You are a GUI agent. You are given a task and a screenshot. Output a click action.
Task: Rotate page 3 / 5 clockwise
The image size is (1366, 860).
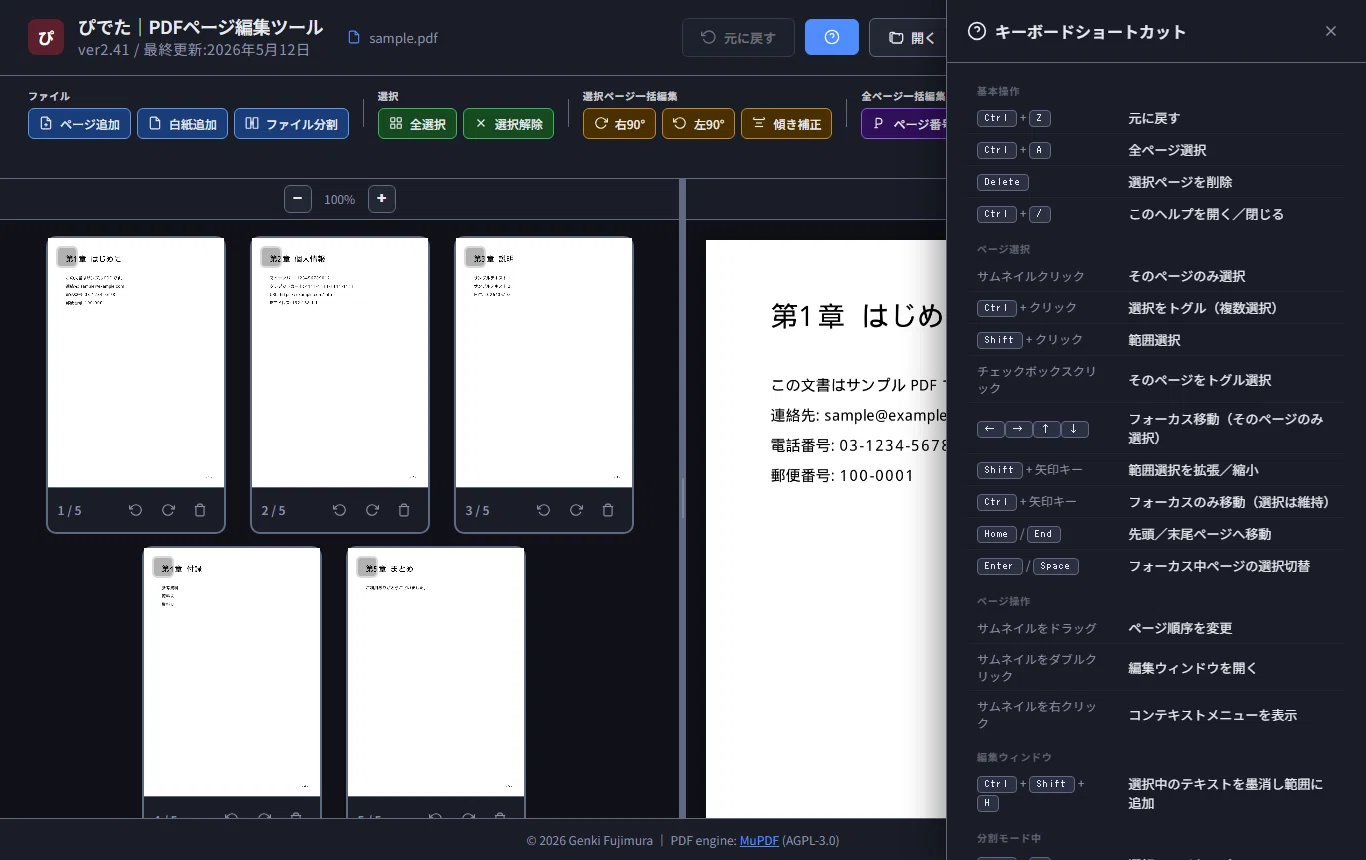[x=576, y=510]
